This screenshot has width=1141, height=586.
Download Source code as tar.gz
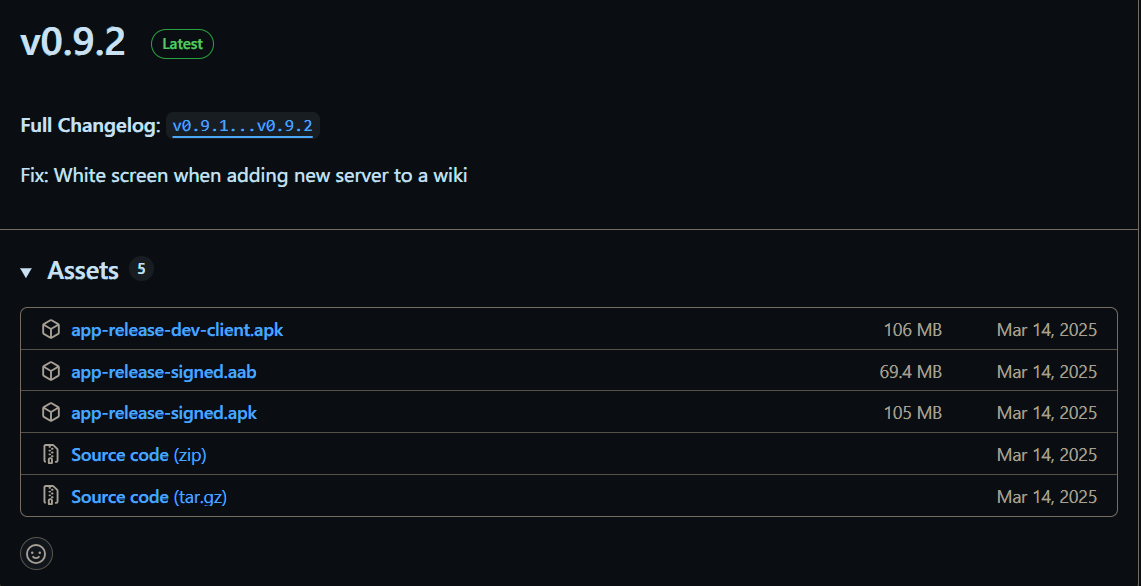click(x=149, y=496)
